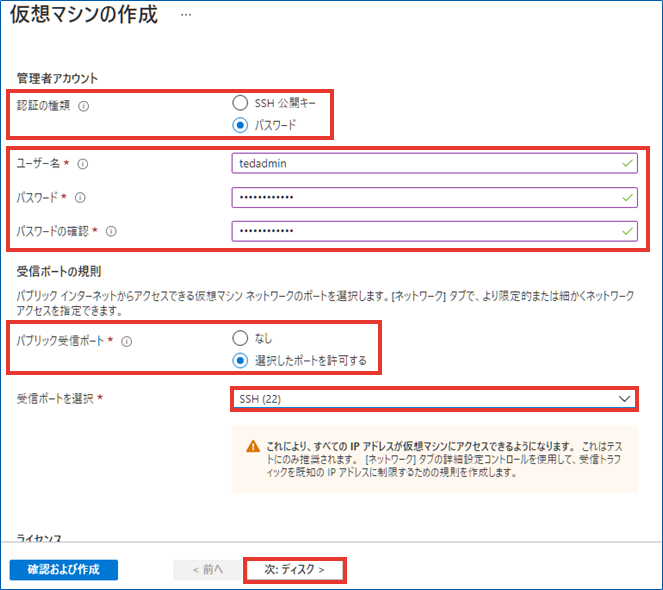Open the ellipsis menu beside the page title
This screenshot has width=663, height=590.
click(186, 15)
